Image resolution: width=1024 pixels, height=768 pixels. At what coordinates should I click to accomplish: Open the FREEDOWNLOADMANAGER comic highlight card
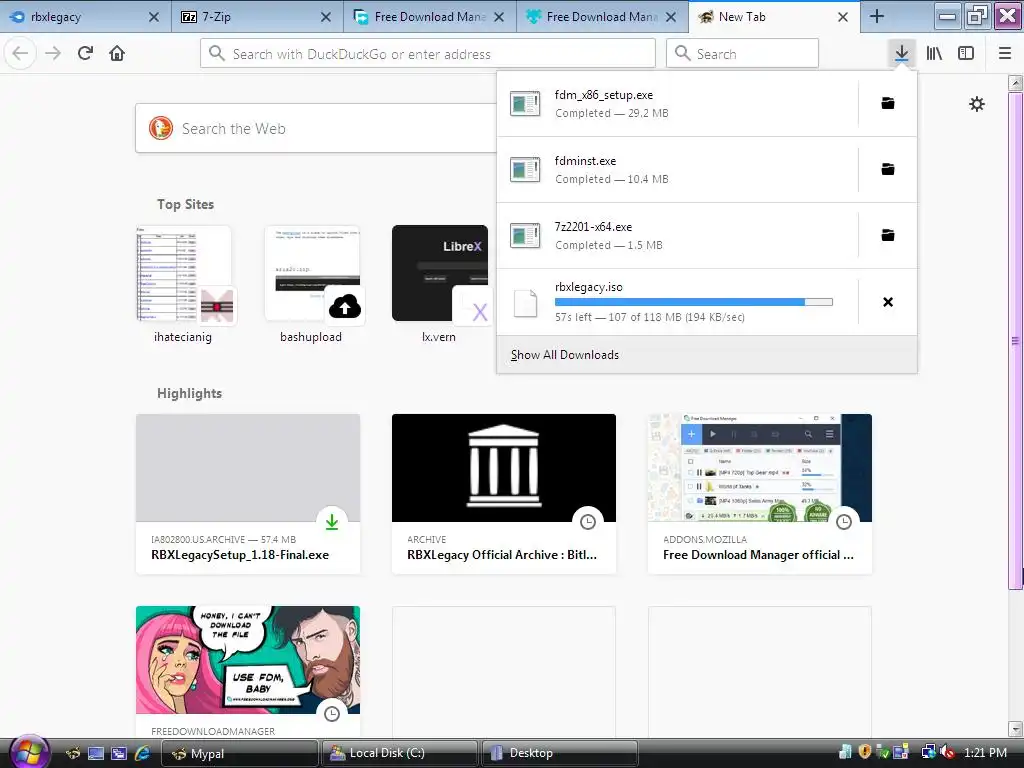(248, 671)
